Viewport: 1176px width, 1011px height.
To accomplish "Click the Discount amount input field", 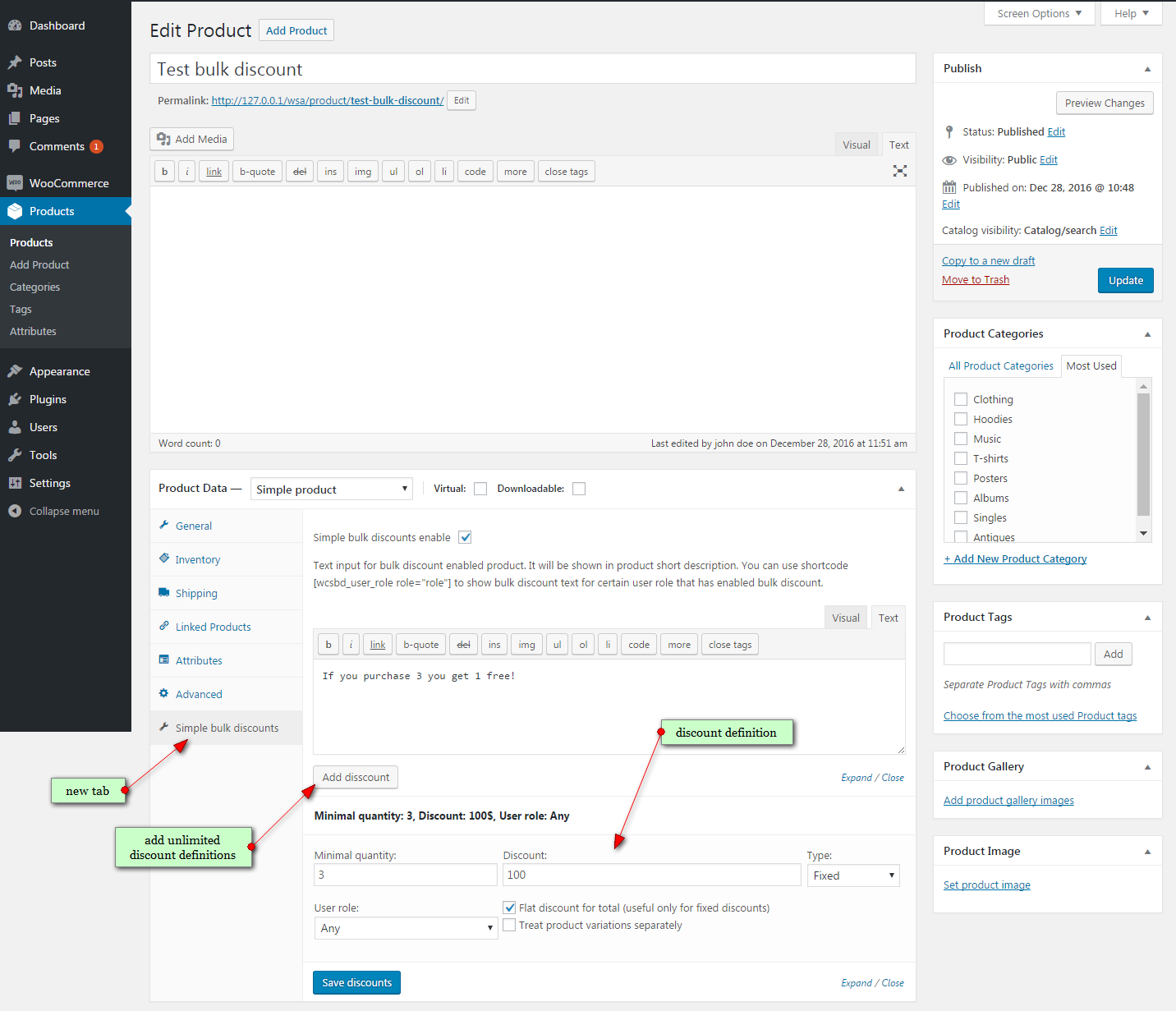I will (652, 875).
